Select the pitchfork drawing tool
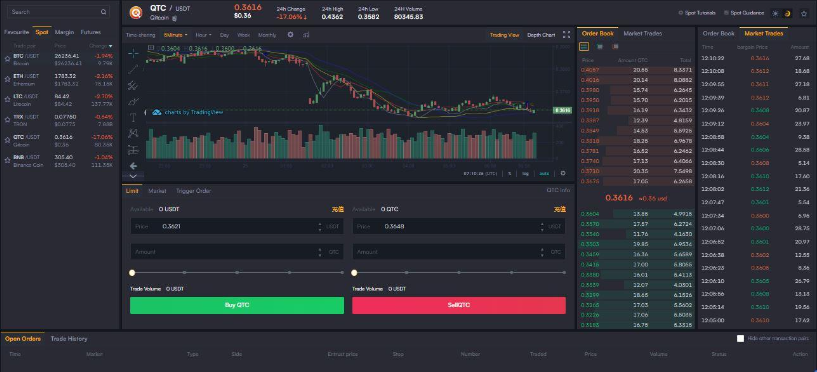The height and width of the screenshot is (372, 817). pyautogui.click(x=133, y=85)
